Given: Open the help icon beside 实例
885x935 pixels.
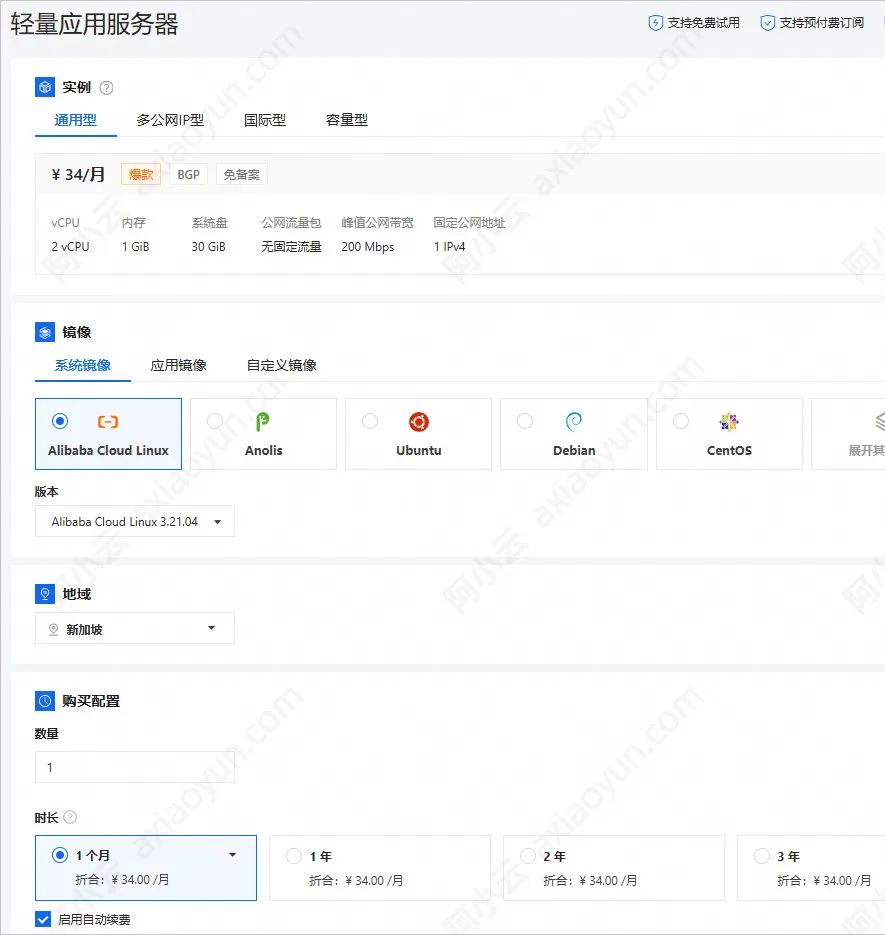Looking at the screenshot, I should point(106,88).
